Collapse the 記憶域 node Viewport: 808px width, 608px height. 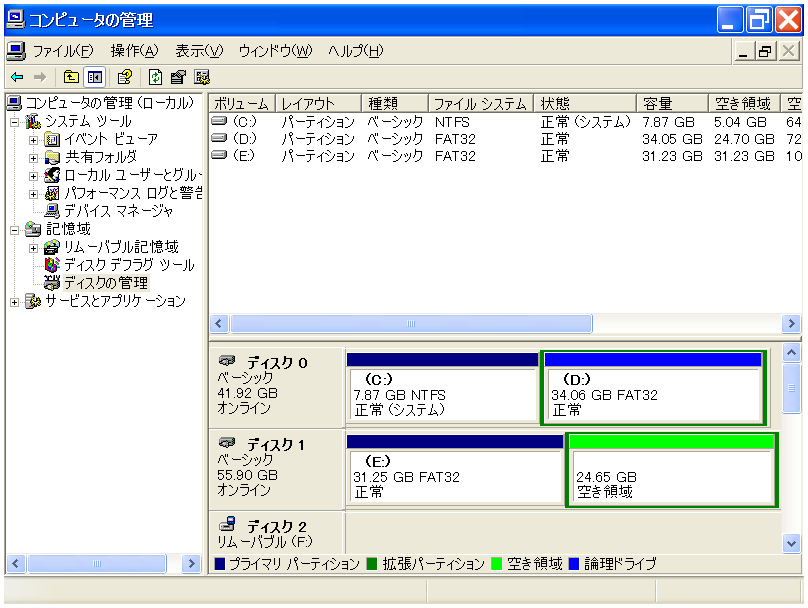(x=14, y=230)
